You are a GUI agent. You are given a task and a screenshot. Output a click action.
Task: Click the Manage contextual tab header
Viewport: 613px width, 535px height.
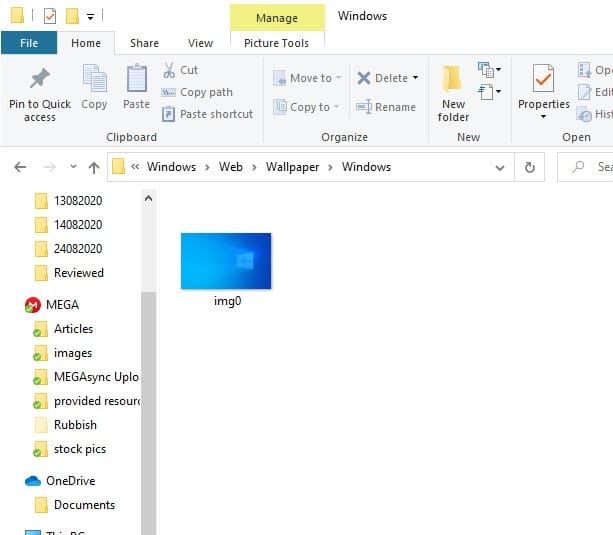point(277,18)
